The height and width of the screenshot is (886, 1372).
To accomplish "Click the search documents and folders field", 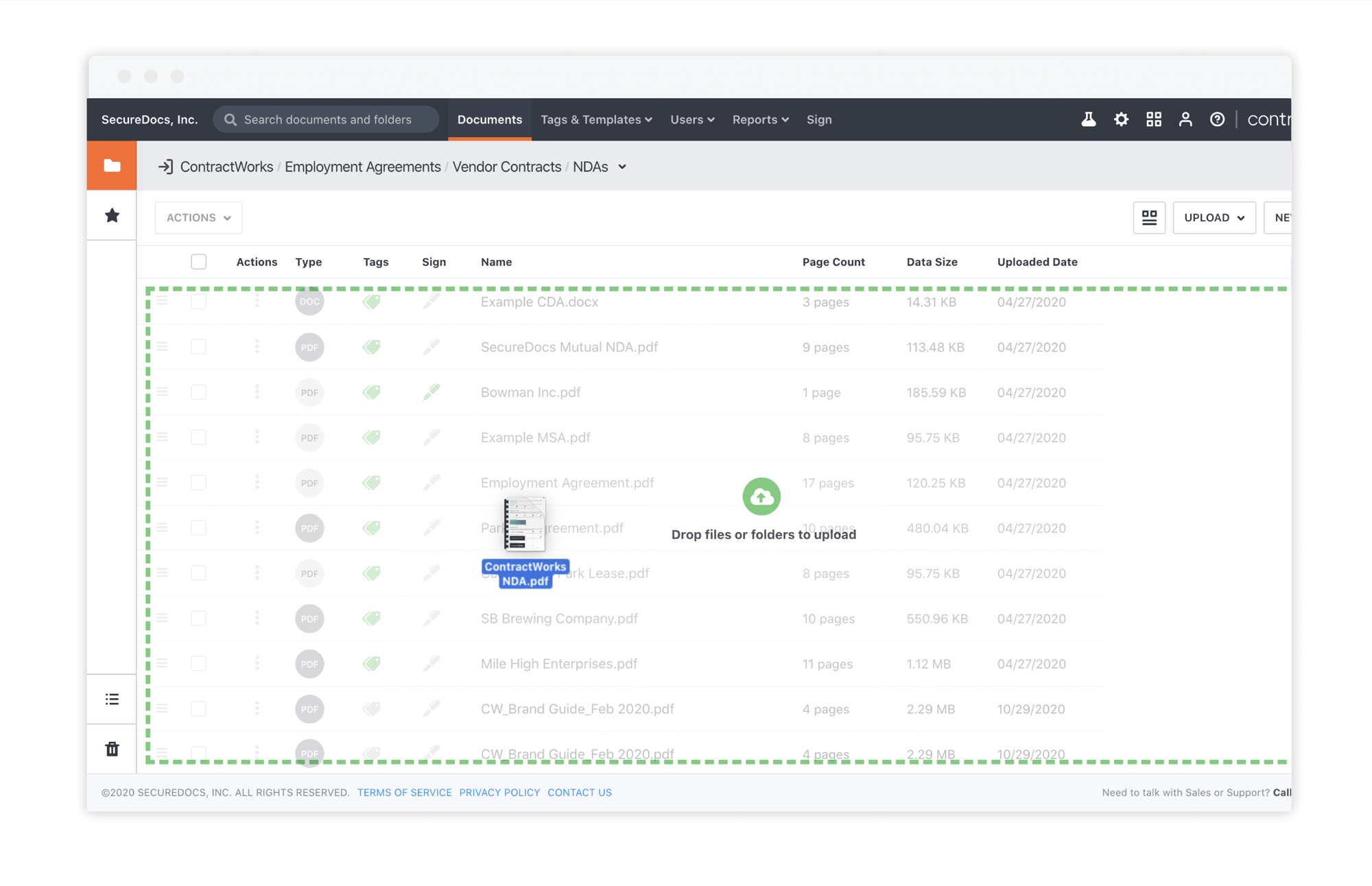I will click(327, 119).
